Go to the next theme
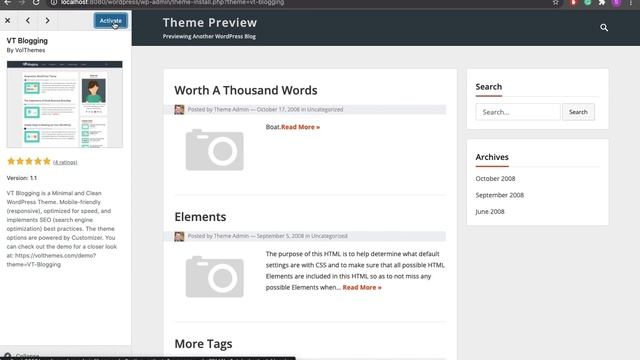Screen dimensions: 640x360 pos(47,20)
